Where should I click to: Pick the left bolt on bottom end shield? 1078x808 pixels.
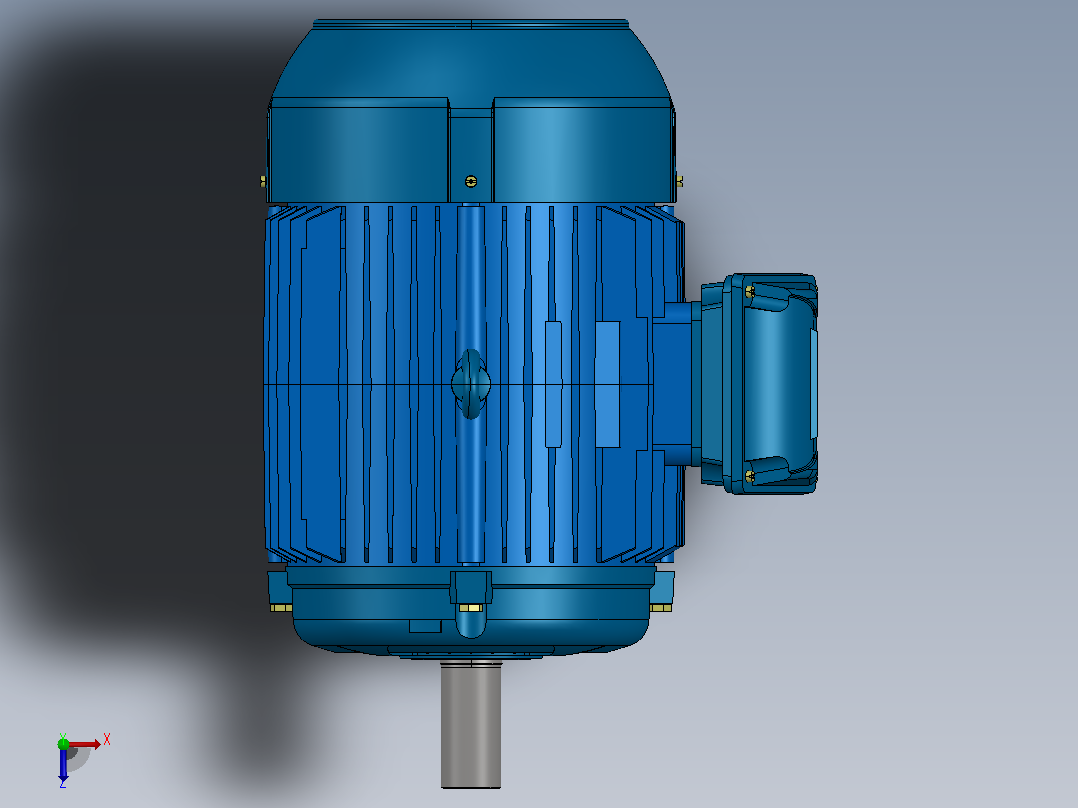pyautogui.click(x=281, y=608)
